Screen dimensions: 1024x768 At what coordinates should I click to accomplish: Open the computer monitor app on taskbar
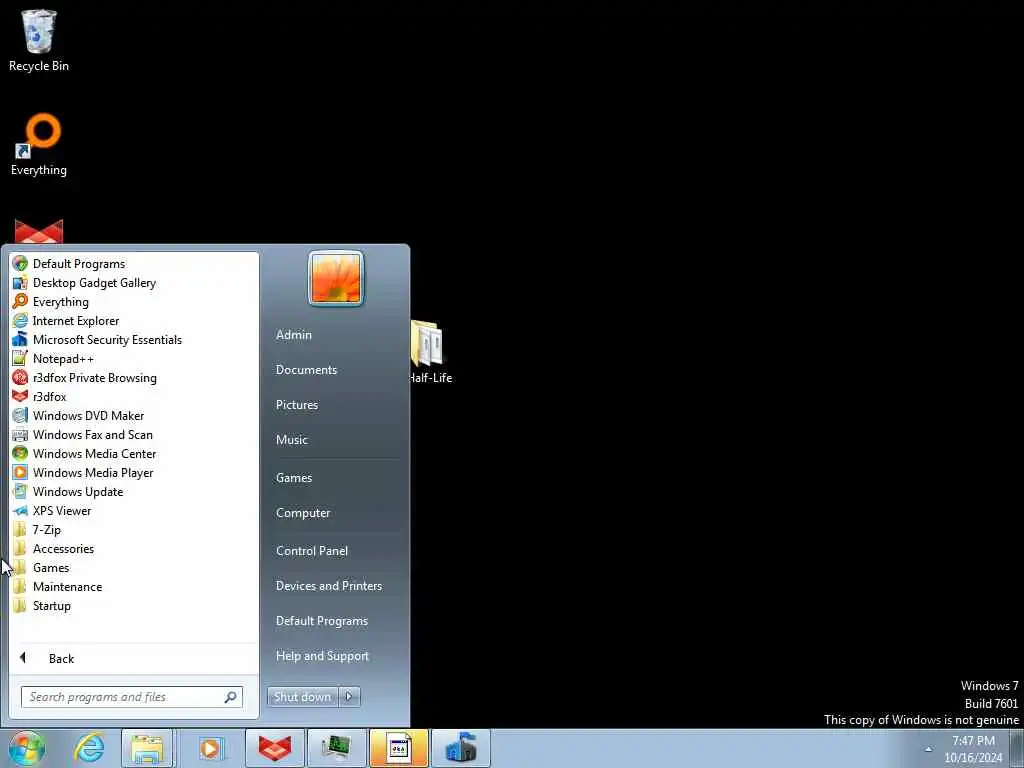336,748
